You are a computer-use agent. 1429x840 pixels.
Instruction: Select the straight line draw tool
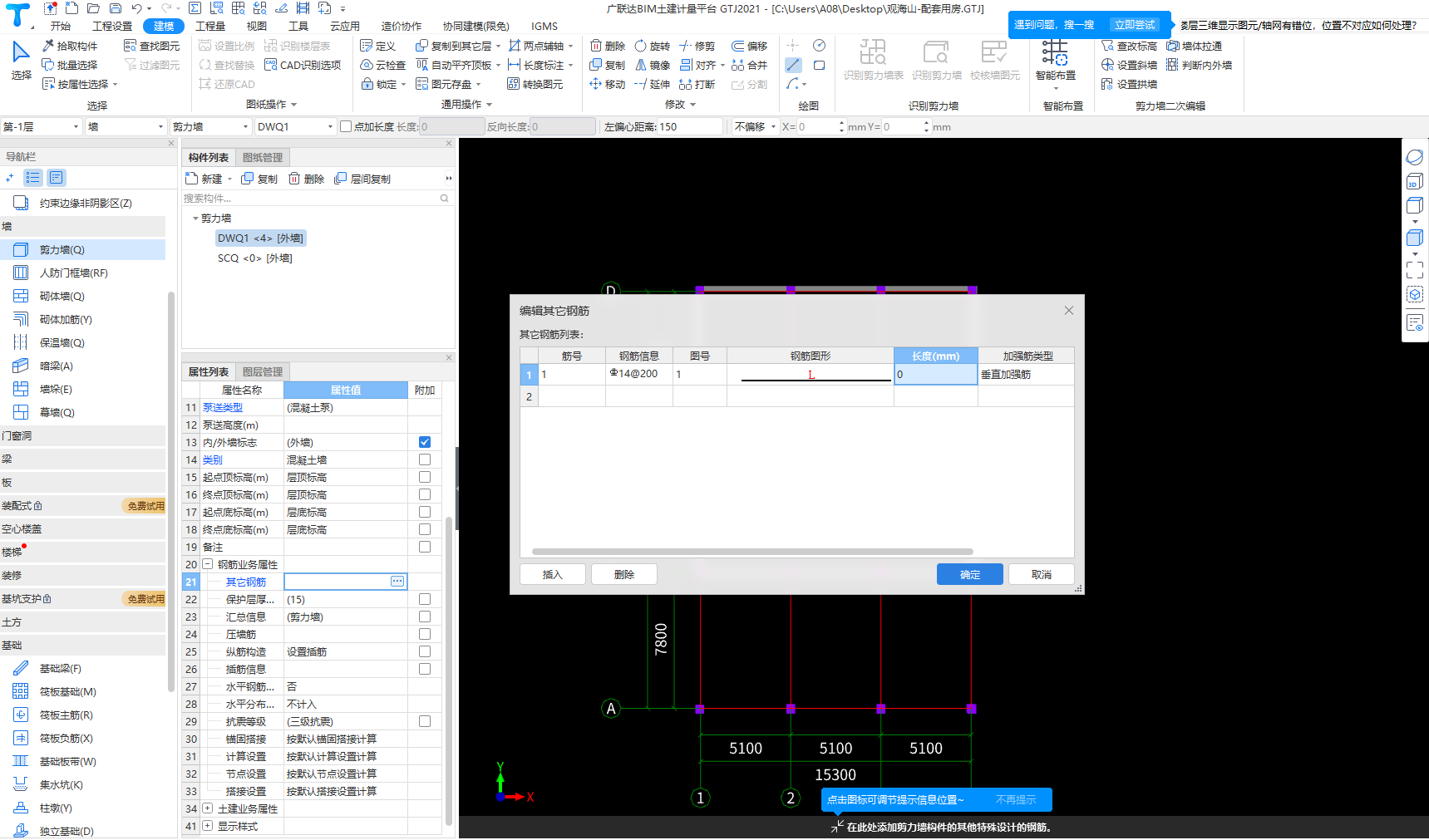coord(793,65)
